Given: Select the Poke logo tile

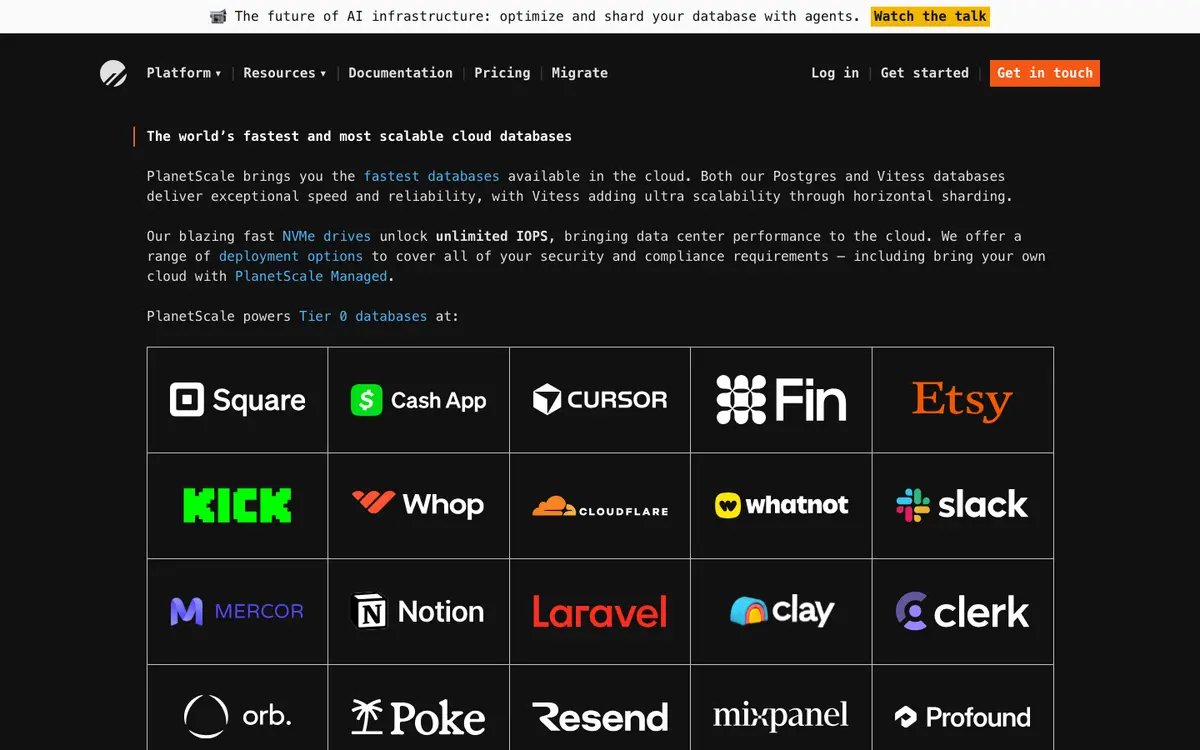Looking at the screenshot, I should (419, 708).
